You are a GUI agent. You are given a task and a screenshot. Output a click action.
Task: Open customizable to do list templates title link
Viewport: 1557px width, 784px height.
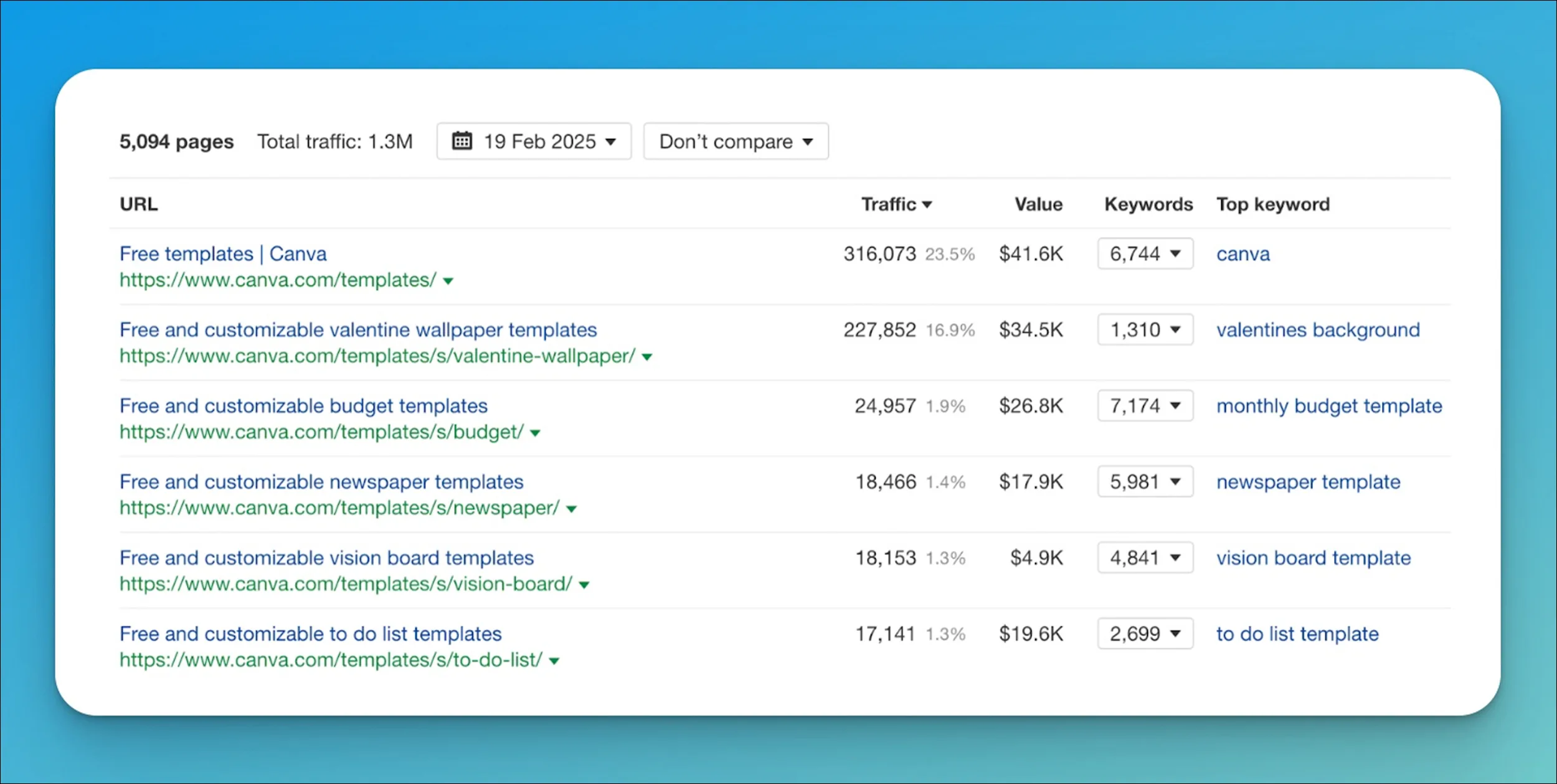pyautogui.click(x=310, y=633)
